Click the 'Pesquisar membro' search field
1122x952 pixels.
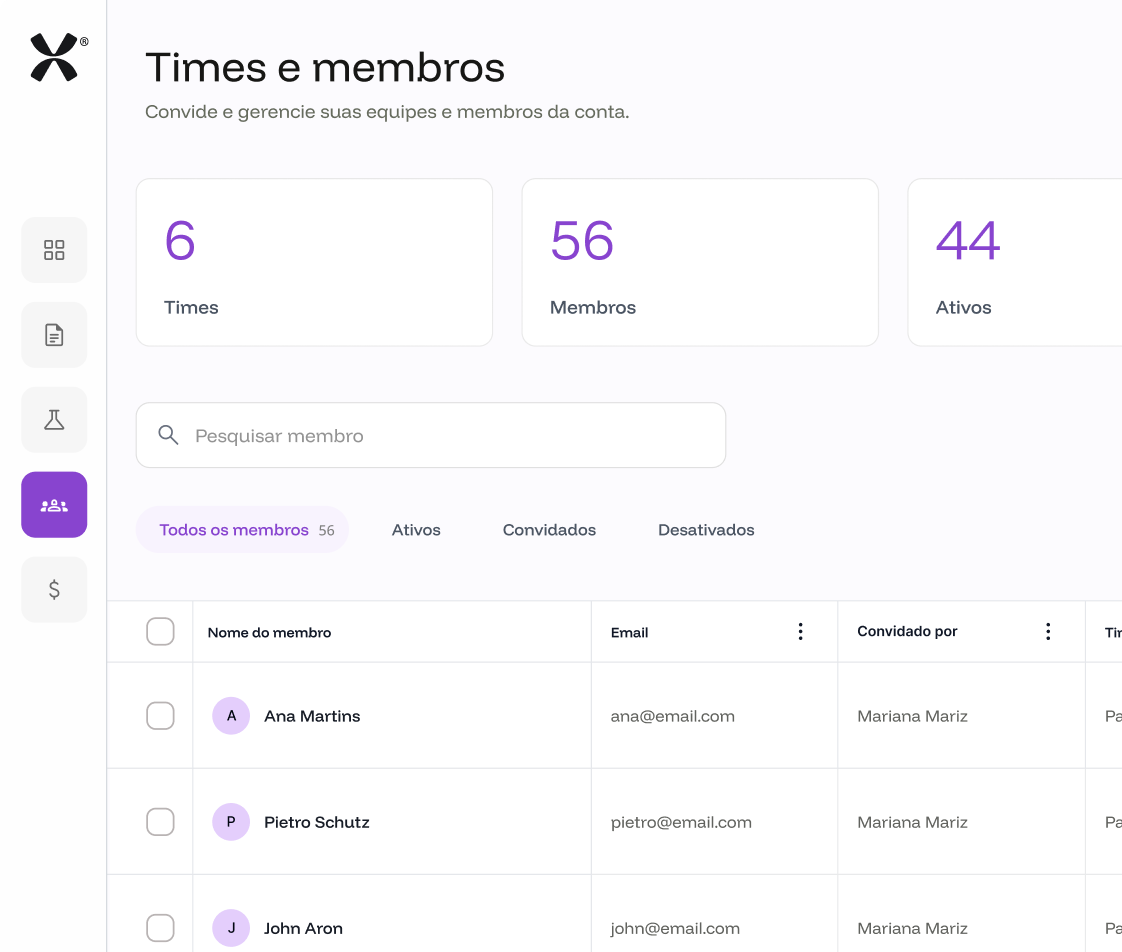pos(450,435)
